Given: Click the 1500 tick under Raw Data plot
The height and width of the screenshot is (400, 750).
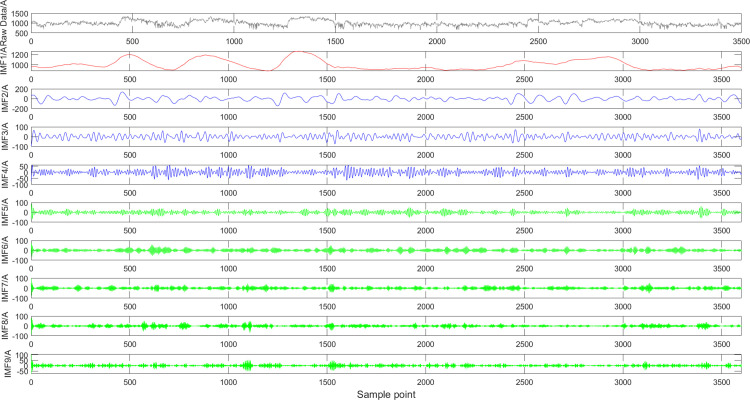Looking at the screenshot, I should 335,42.
